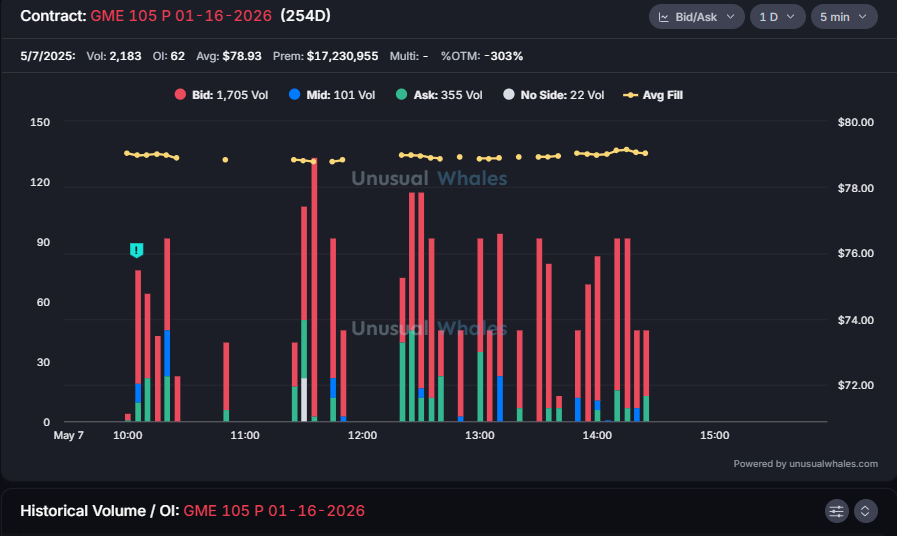Viewport: 897px width, 536px height.
Task: Click the $80.00 price axis label
Action: point(855,122)
